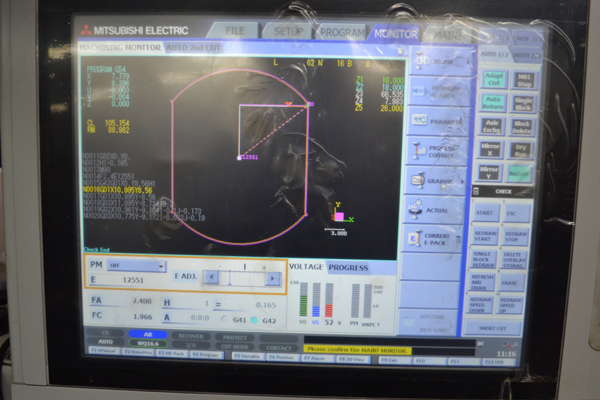Click REDRAW SPEED UP
Image resolution: width=600 pixels, height=400 pixels.
pos(511,305)
